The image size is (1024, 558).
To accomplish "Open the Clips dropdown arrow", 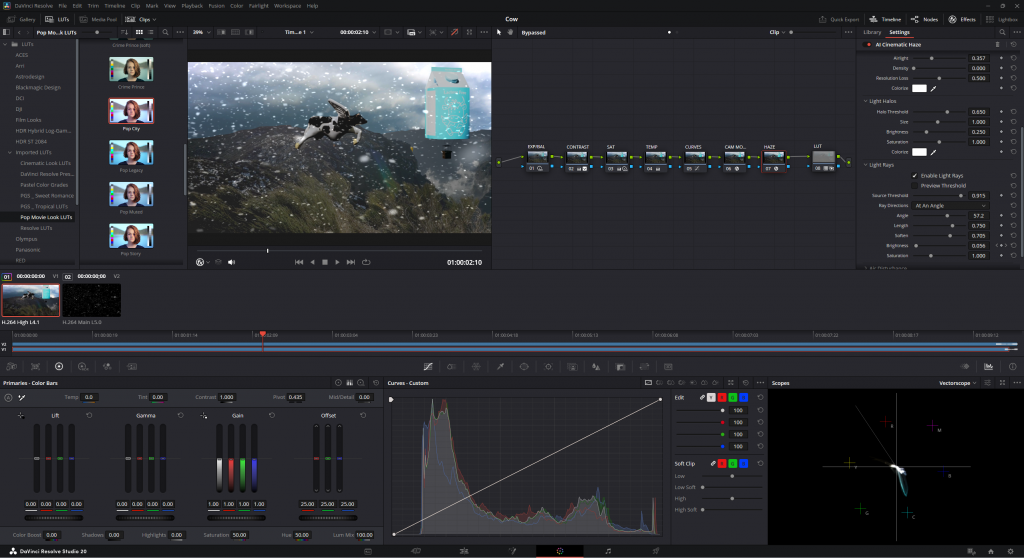I will coord(154,20).
